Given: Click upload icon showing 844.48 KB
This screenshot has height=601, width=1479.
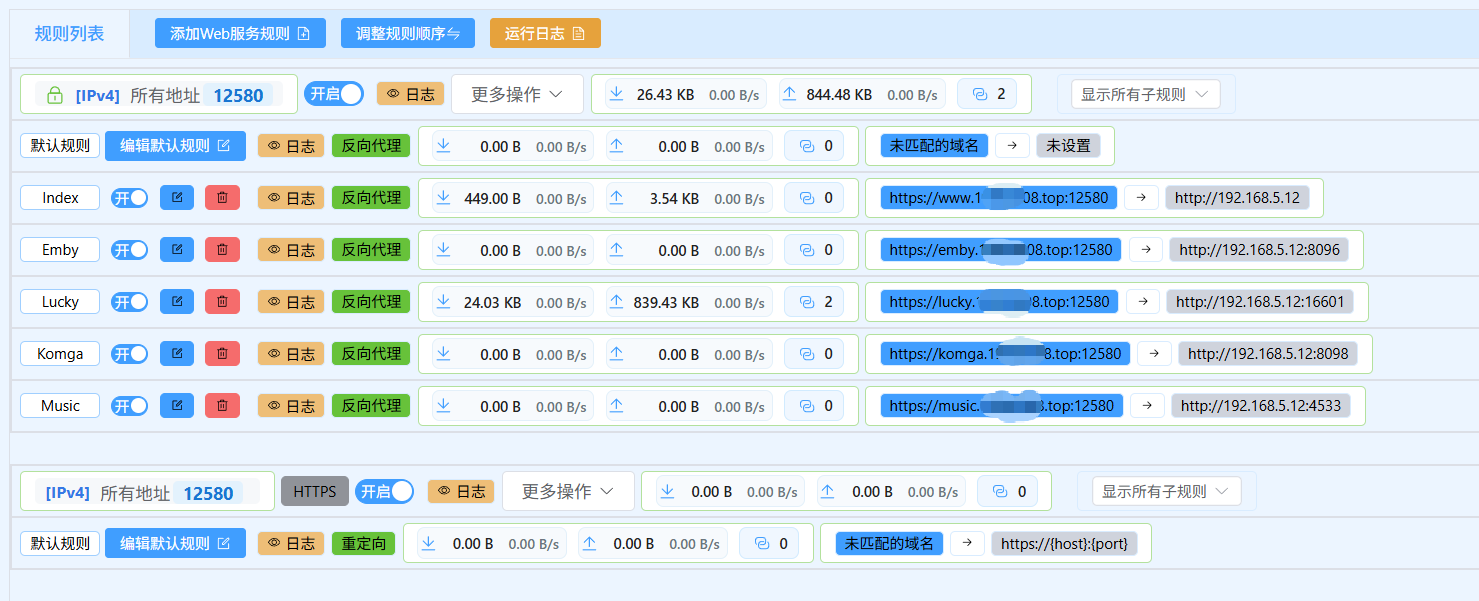Looking at the screenshot, I should pyautogui.click(x=790, y=94).
